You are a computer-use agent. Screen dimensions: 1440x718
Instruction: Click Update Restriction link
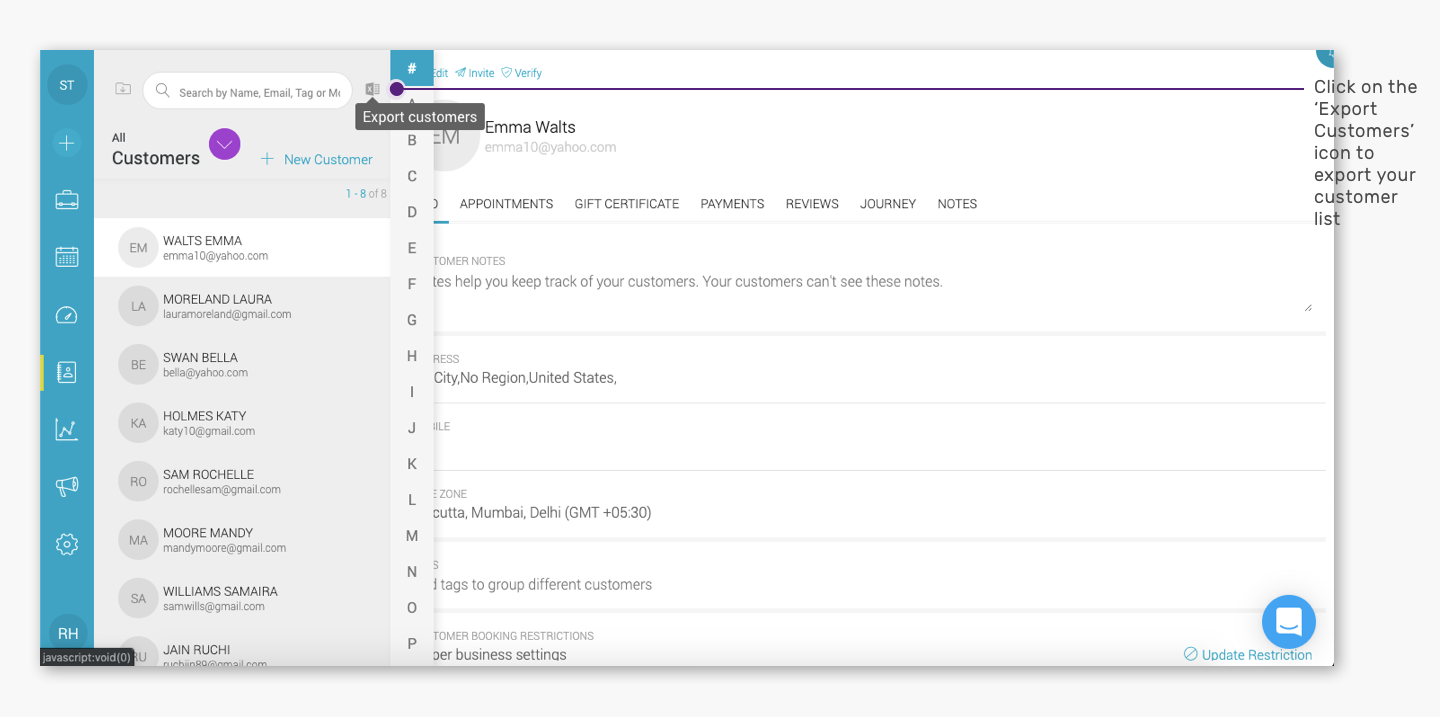tap(1248, 655)
